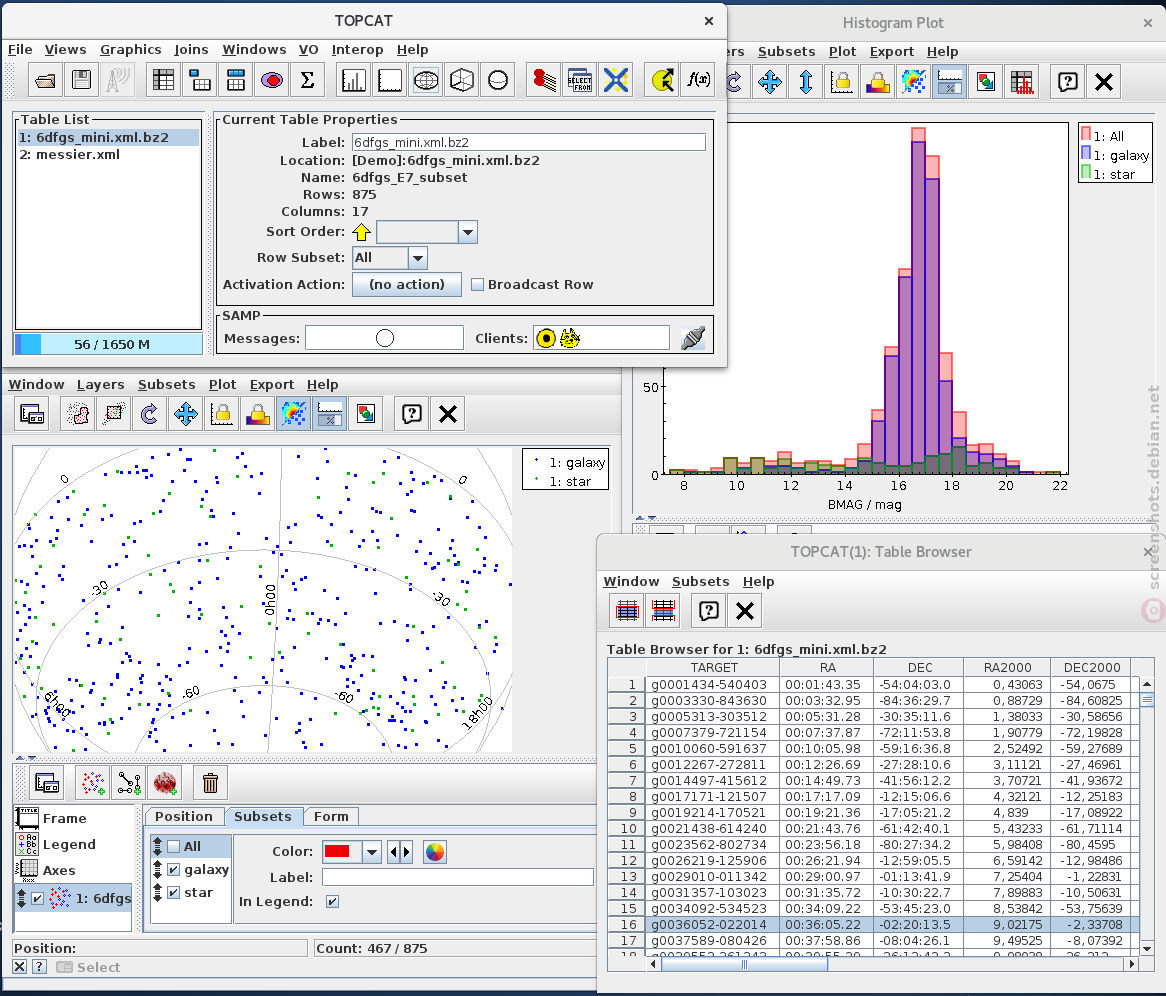Image resolution: width=1166 pixels, height=996 pixels.
Task: Open the Interop menu
Action: tap(358, 50)
